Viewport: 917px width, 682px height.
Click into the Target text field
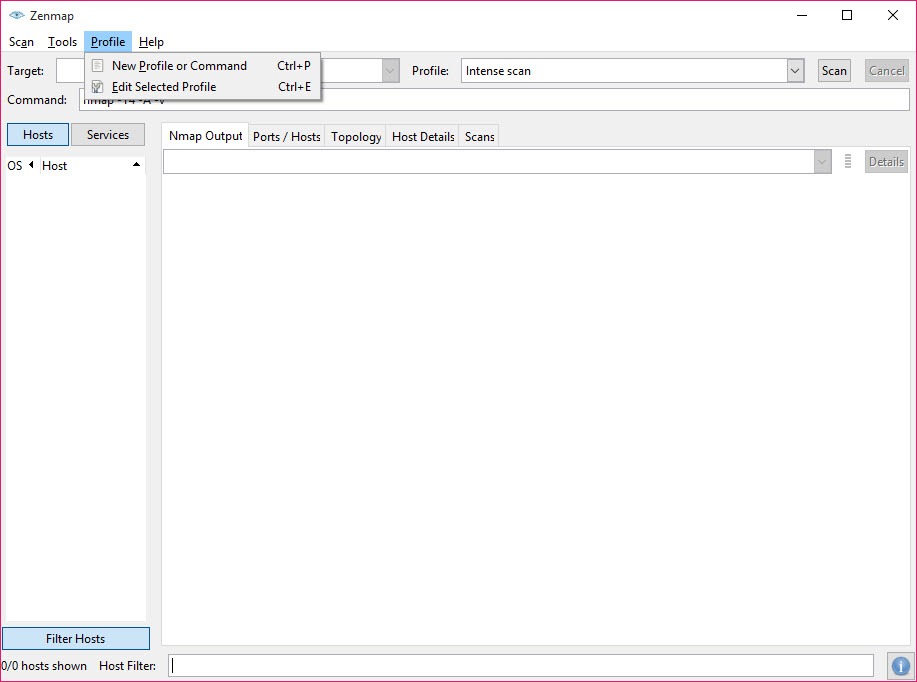point(219,71)
